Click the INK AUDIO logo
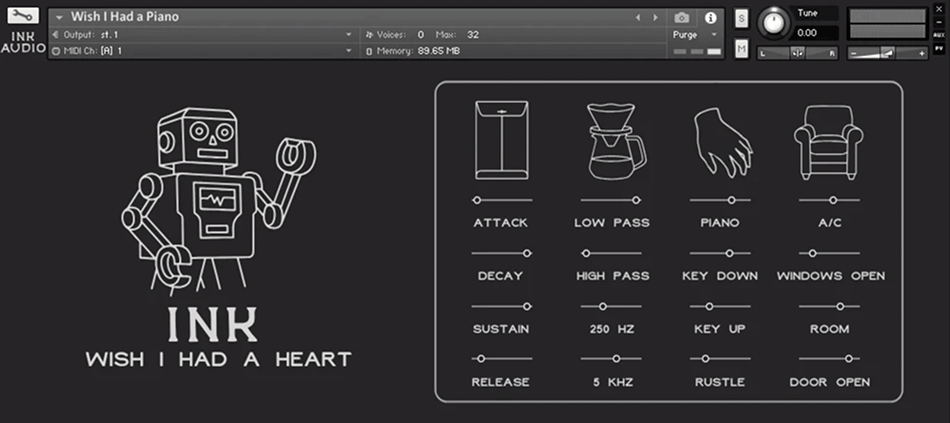This screenshot has height=423, width=950. pos(23,42)
